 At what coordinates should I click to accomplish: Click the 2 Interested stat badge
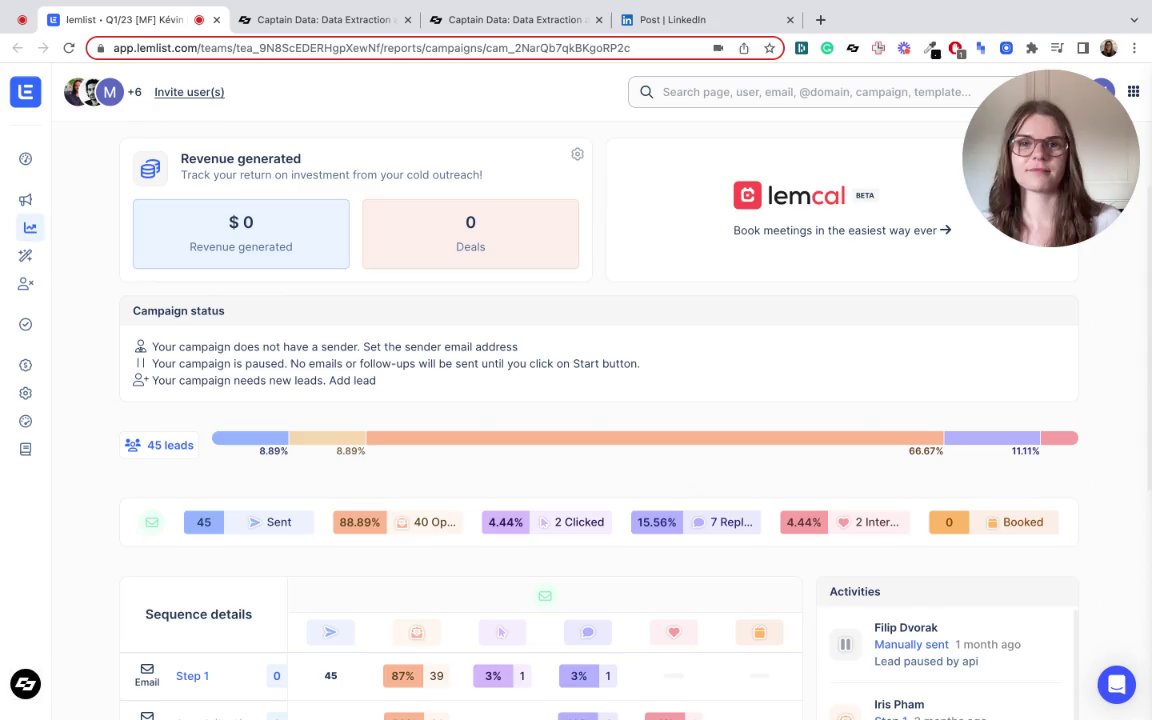[845, 522]
